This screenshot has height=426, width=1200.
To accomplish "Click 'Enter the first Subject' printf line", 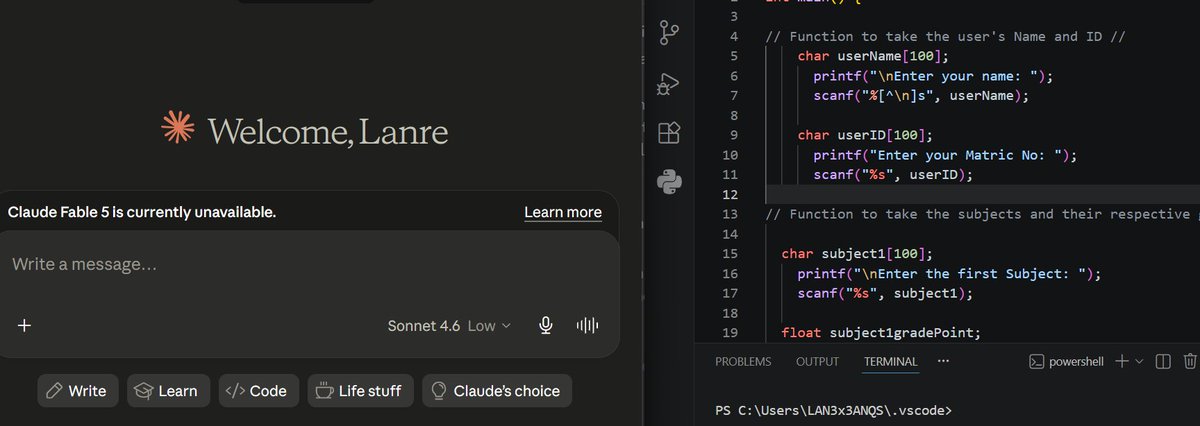I will pyautogui.click(x=949, y=273).
